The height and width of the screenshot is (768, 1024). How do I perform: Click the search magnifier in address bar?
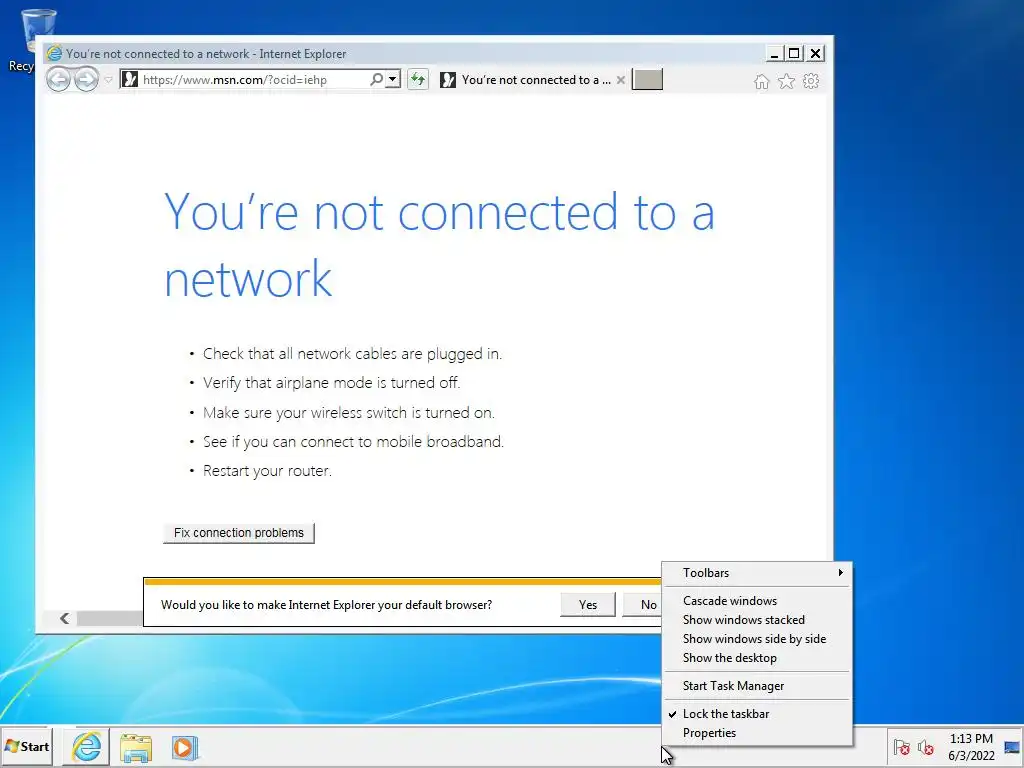tap(376, 80)
